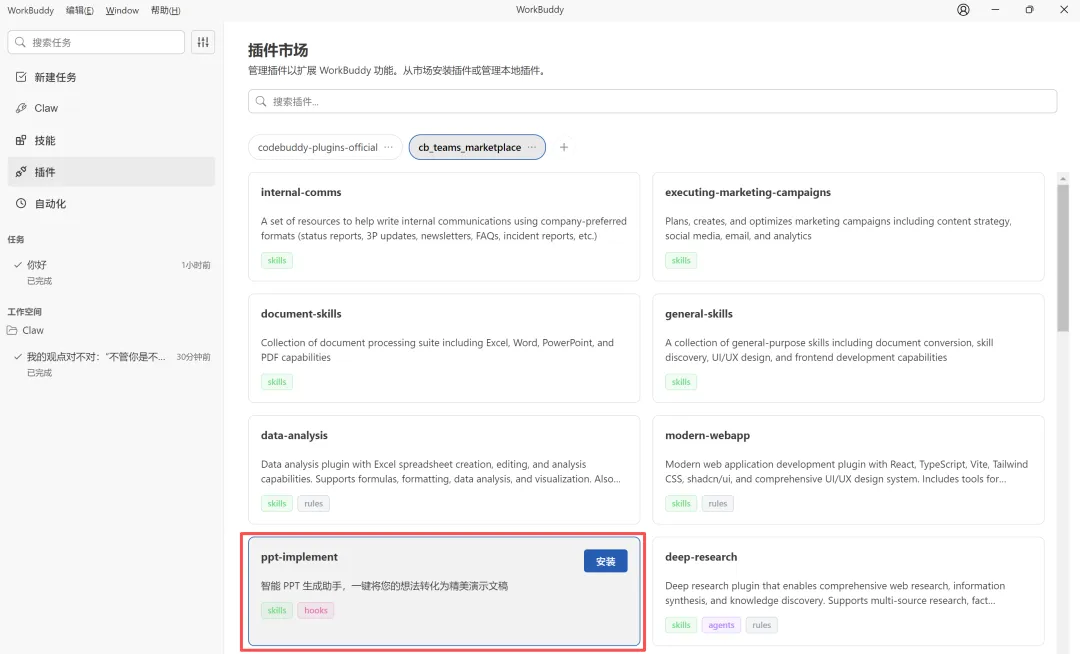Click the rules tag on data-analysis
Viewport: 1080px width, 654px height.
pyautogui.click(x=313, y=503)
